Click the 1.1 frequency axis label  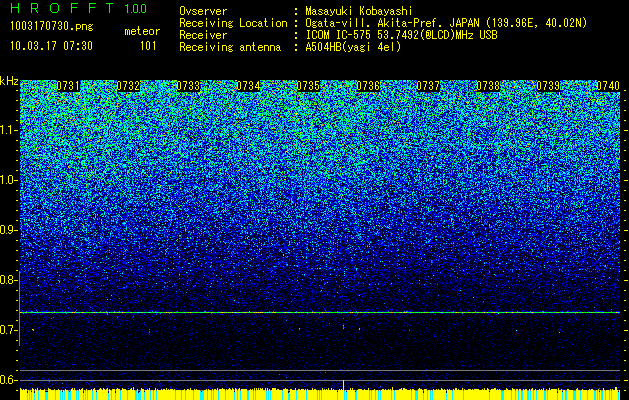click(x=8, y=130)
